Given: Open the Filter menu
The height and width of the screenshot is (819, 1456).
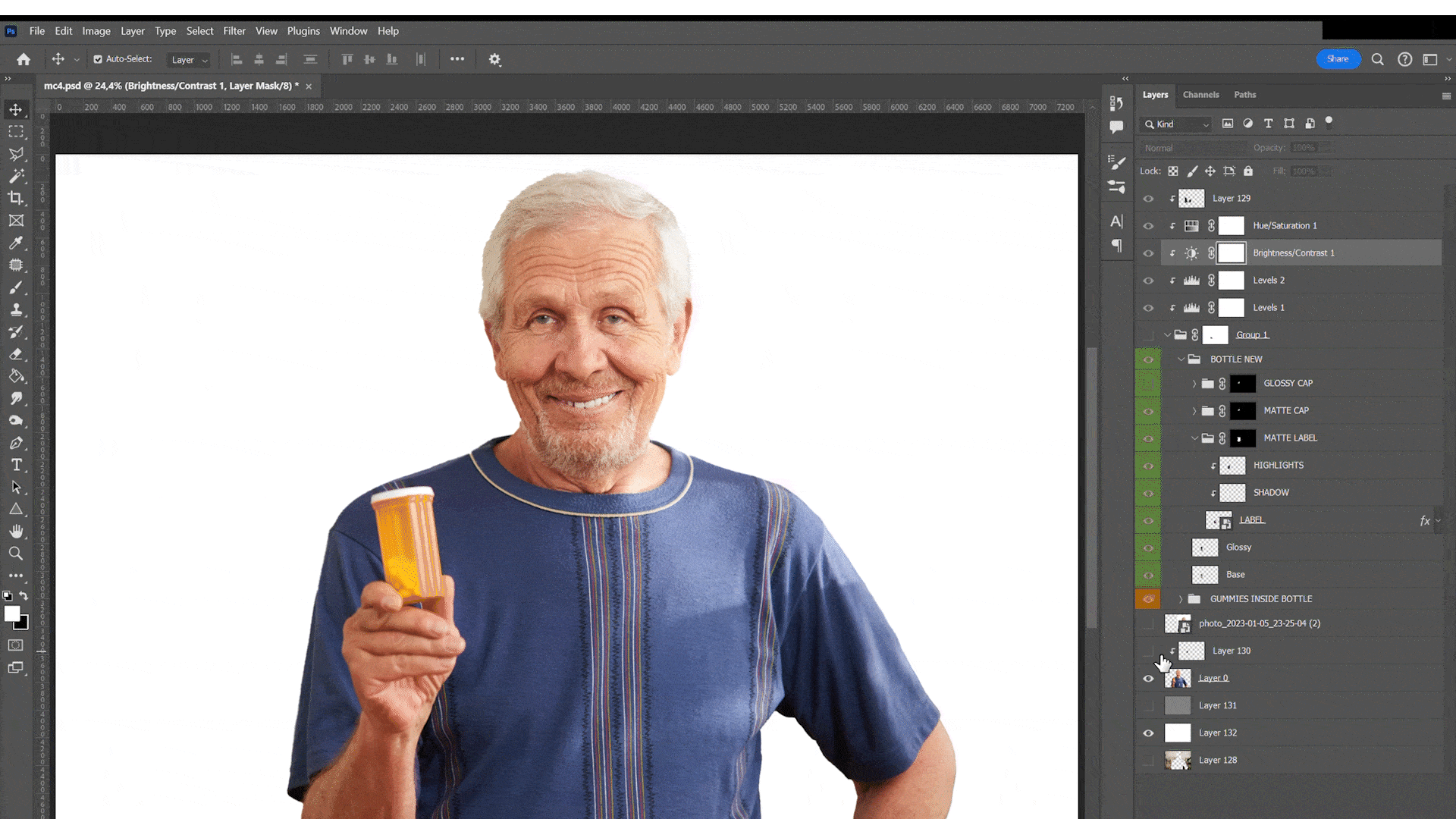Looking at the screenshot, I should point(234,31).
